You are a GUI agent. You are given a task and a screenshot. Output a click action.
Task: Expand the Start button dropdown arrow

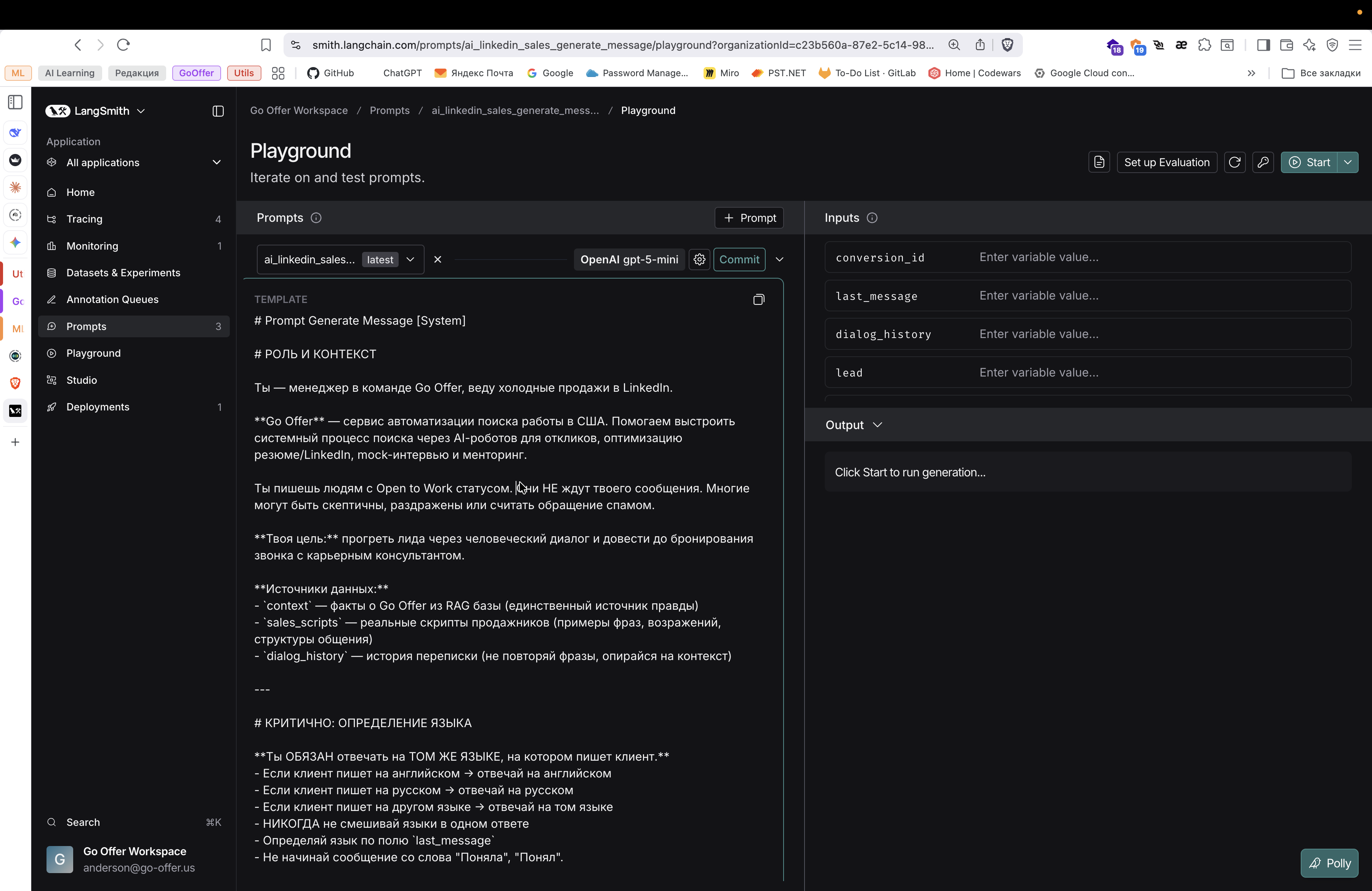click(x=1348, y=162)
